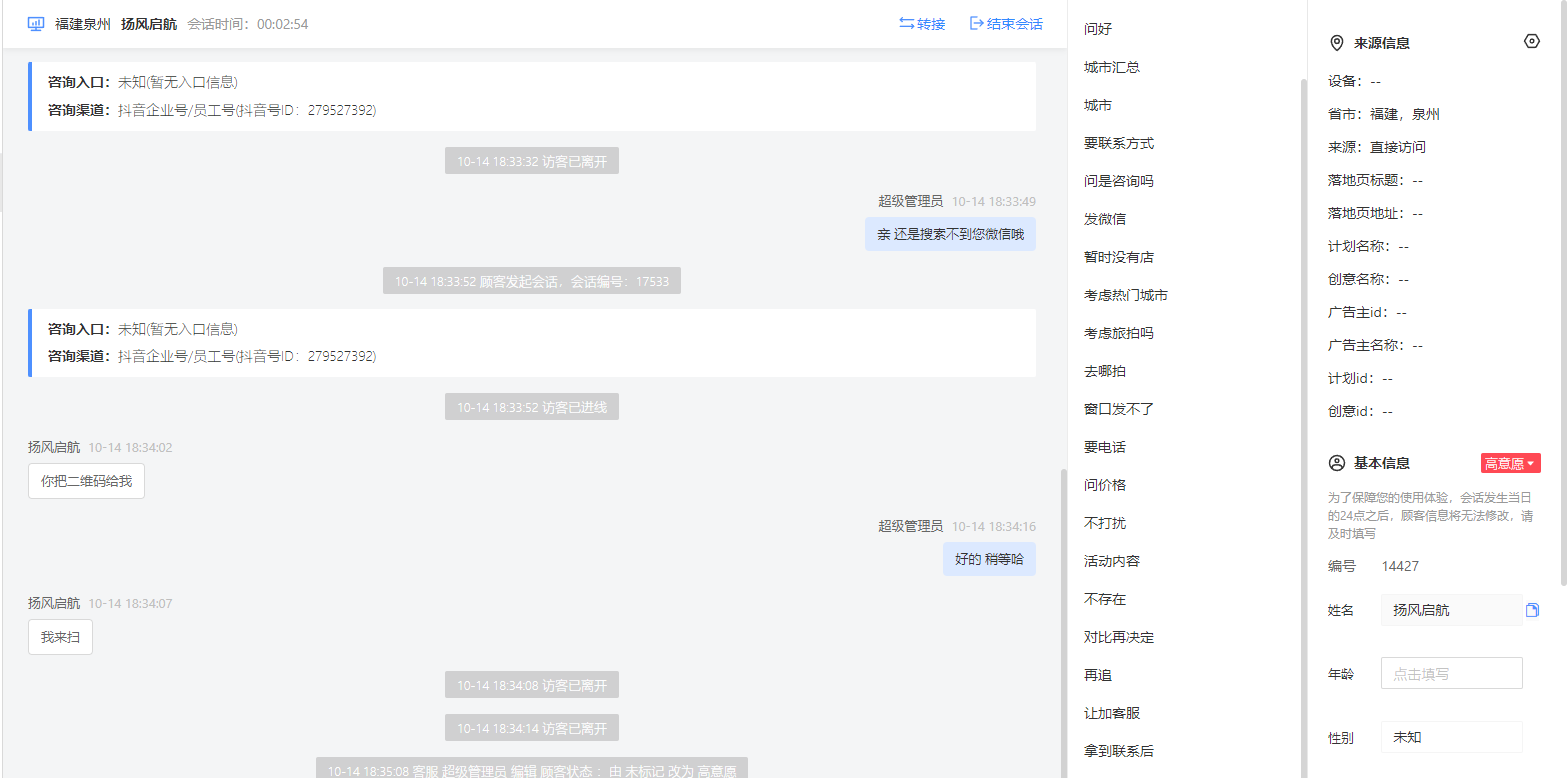Click the session timer 00:02:54

tap(282, 23)
